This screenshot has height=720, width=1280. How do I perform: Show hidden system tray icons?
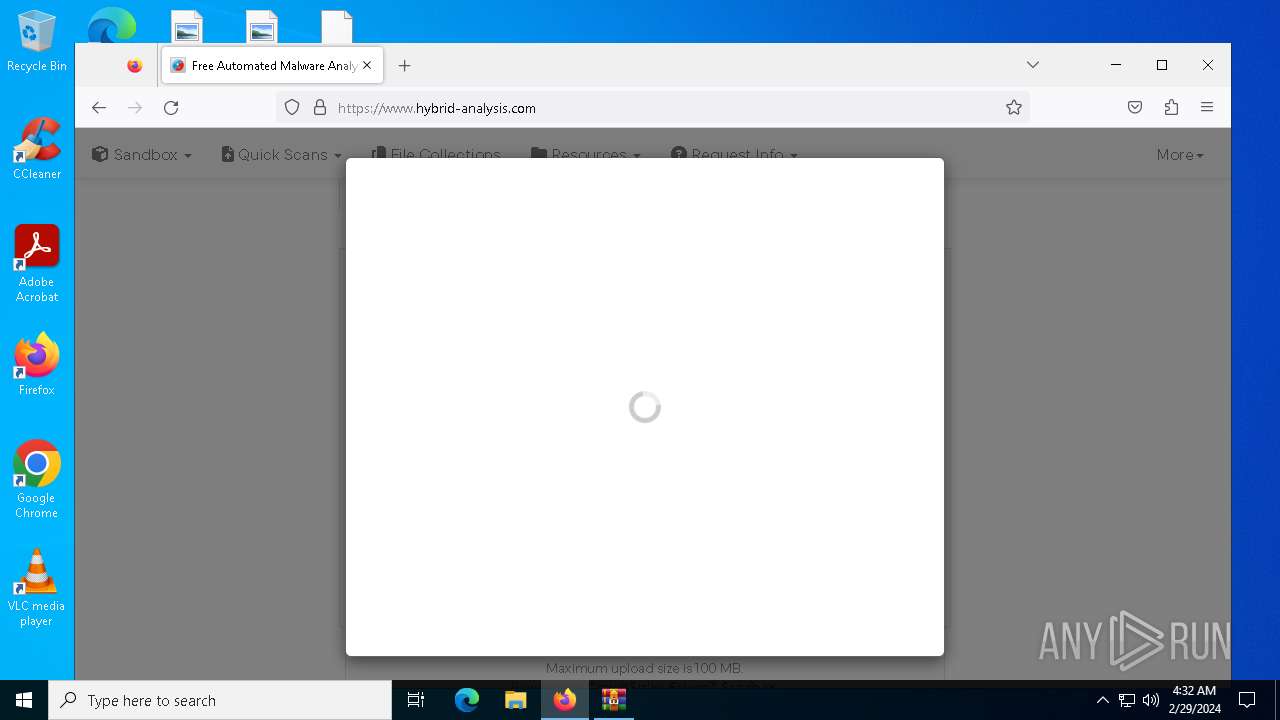[x=1103, y=700]
